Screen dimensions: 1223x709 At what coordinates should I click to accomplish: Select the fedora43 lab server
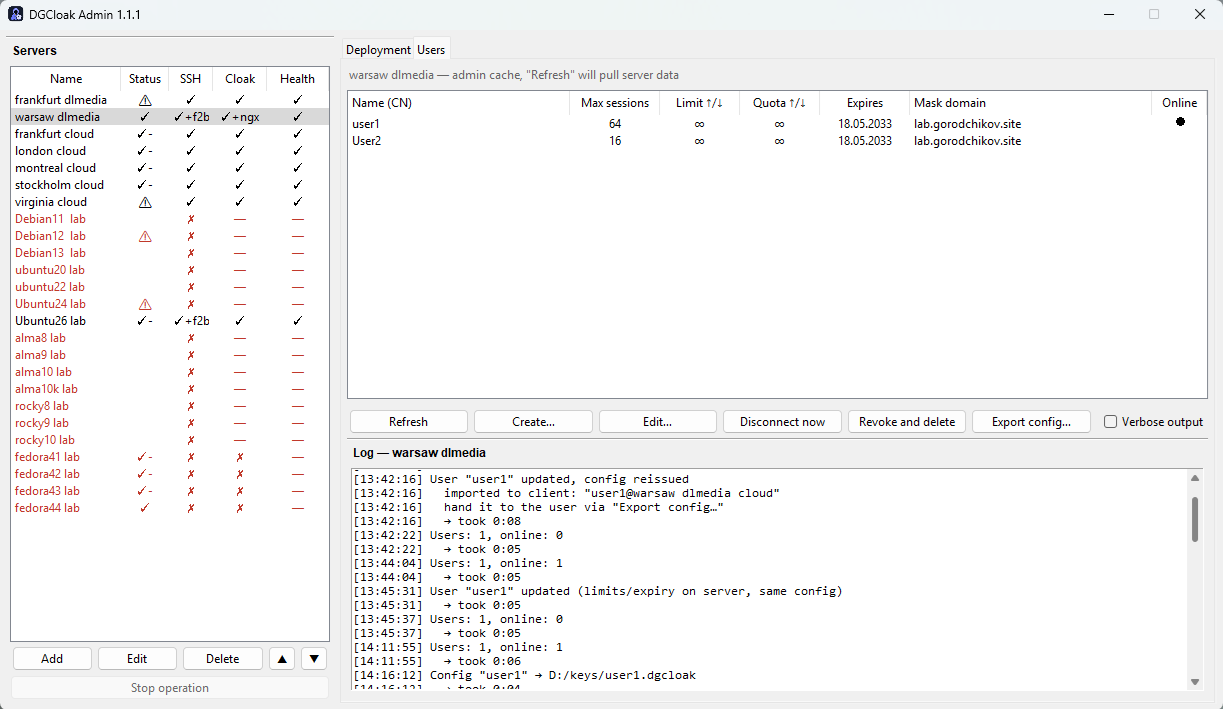coord(170,491)
